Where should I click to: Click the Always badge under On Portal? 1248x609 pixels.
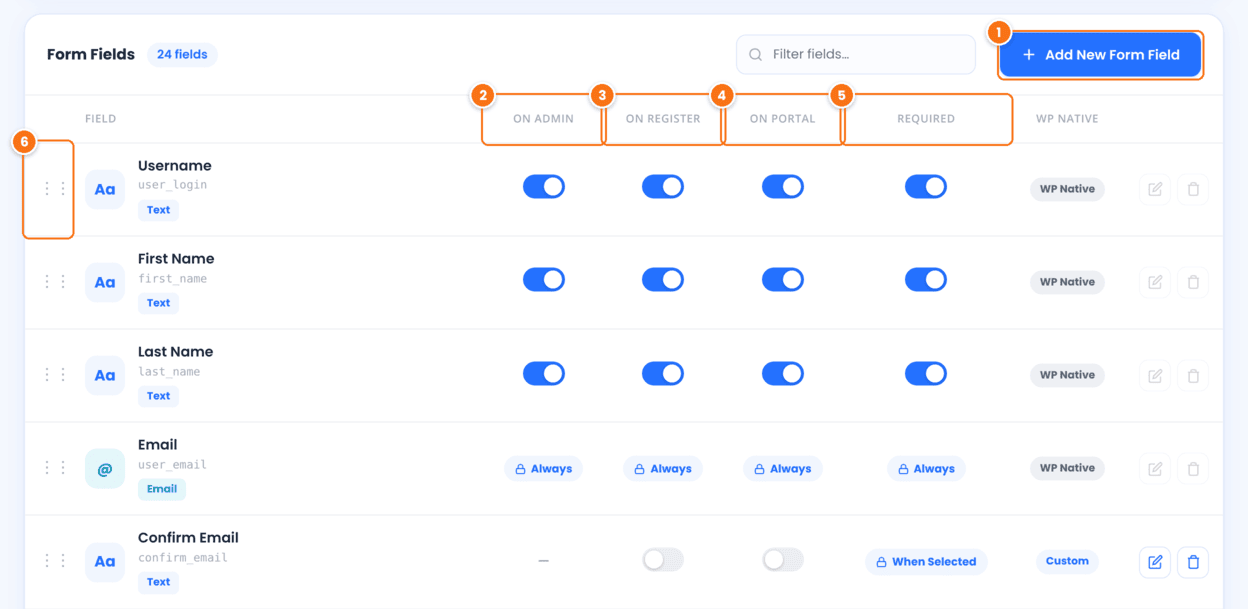[783, 469]
